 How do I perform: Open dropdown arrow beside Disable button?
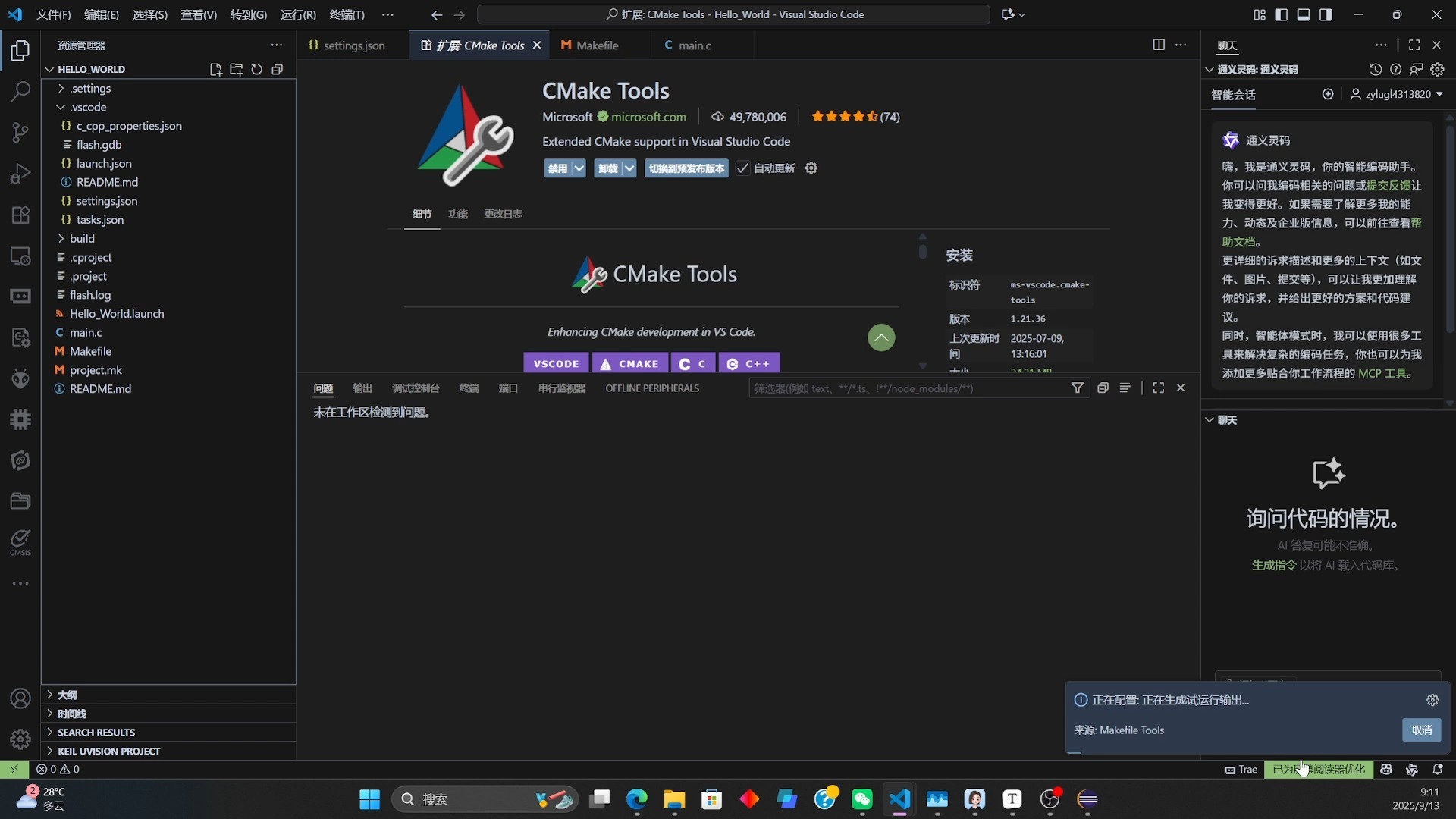(x=579, y=168)
